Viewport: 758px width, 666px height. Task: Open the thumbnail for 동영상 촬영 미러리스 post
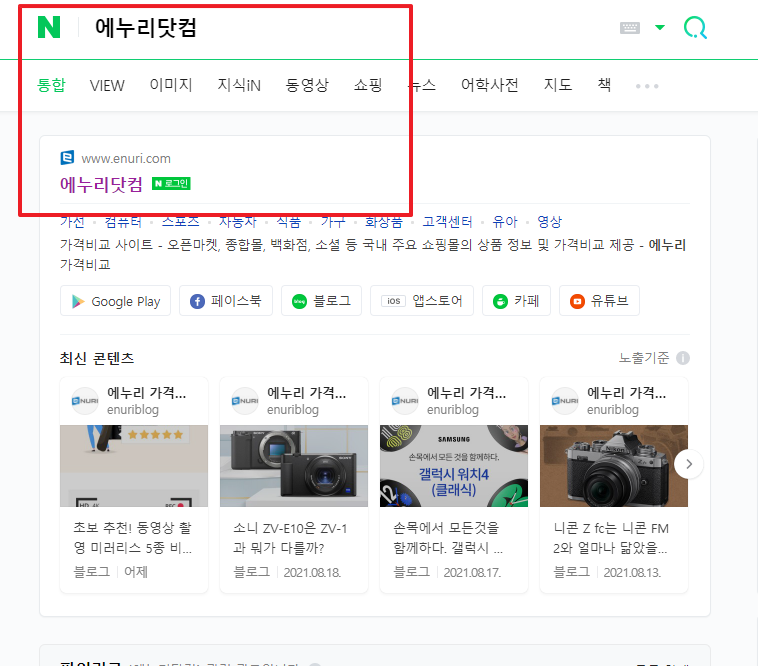coord(134,466)
